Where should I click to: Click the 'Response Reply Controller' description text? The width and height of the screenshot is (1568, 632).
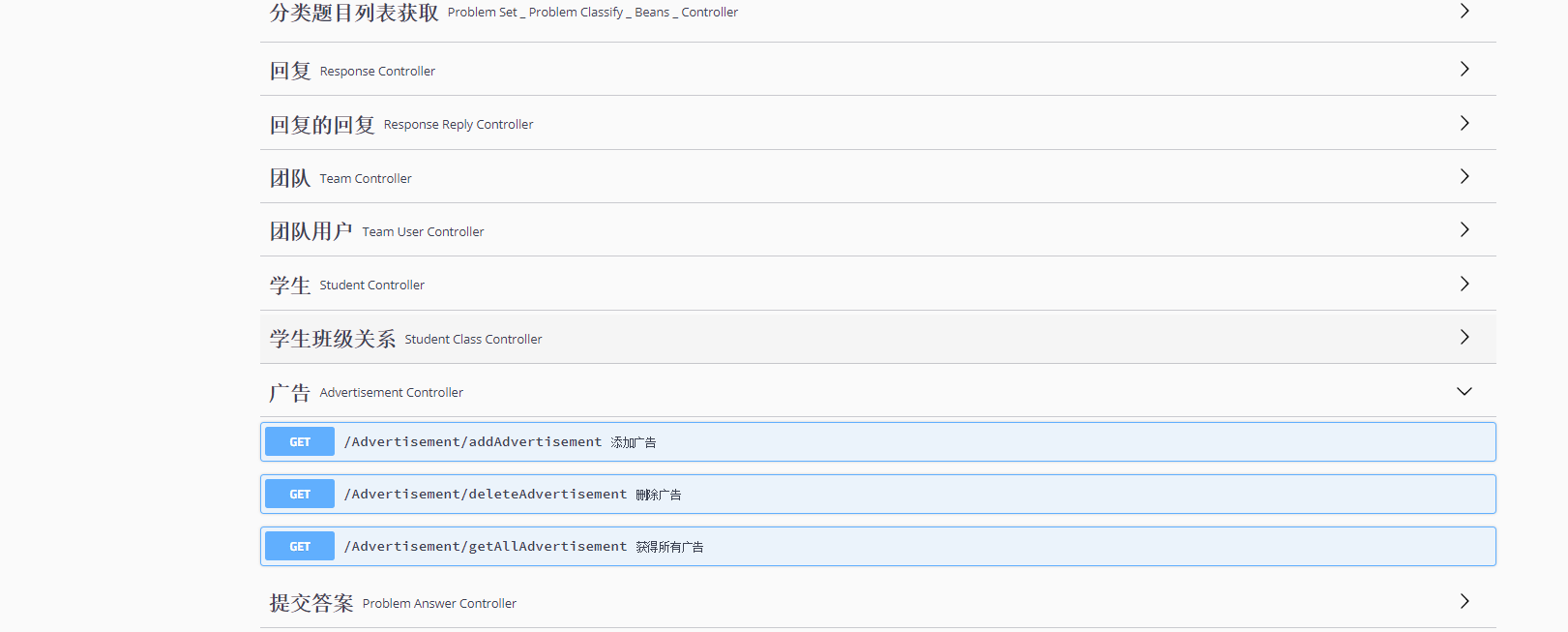point(459,125)
